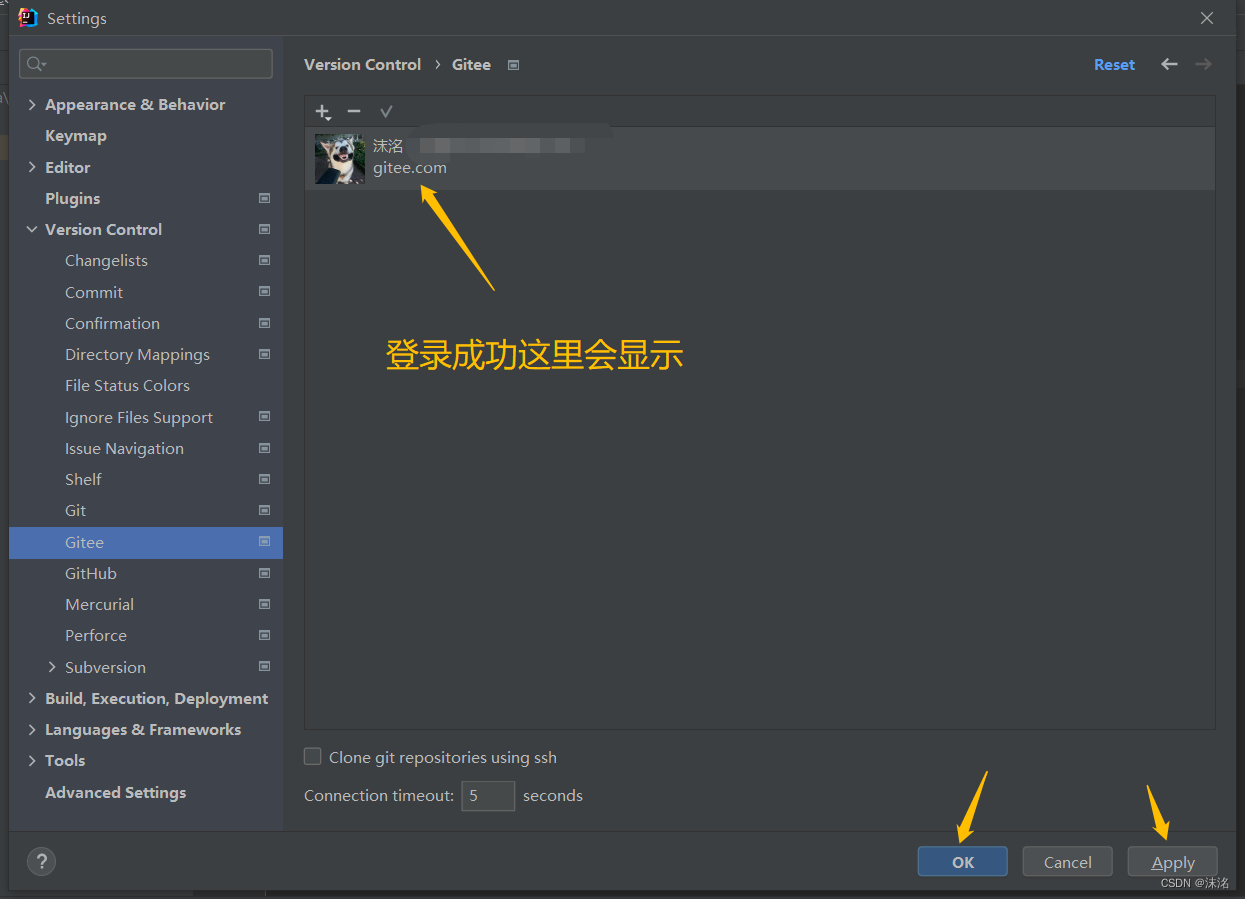The width and height of the screenshot is (1245, 899).
Task: Click the project icon on Mercurial row
Action: click(x=264, y=604)
